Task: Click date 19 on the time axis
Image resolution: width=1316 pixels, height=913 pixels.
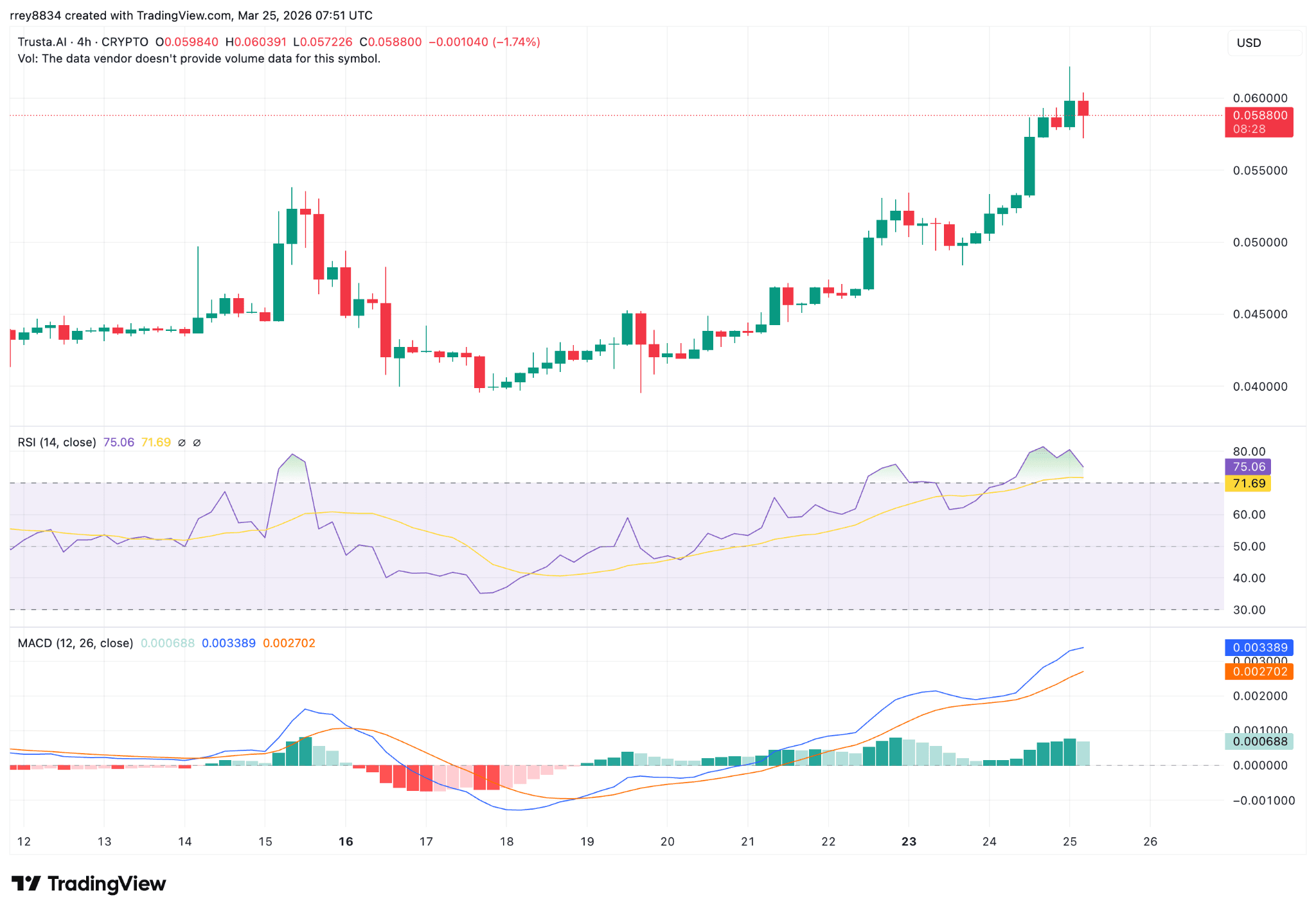Action: 587,841
